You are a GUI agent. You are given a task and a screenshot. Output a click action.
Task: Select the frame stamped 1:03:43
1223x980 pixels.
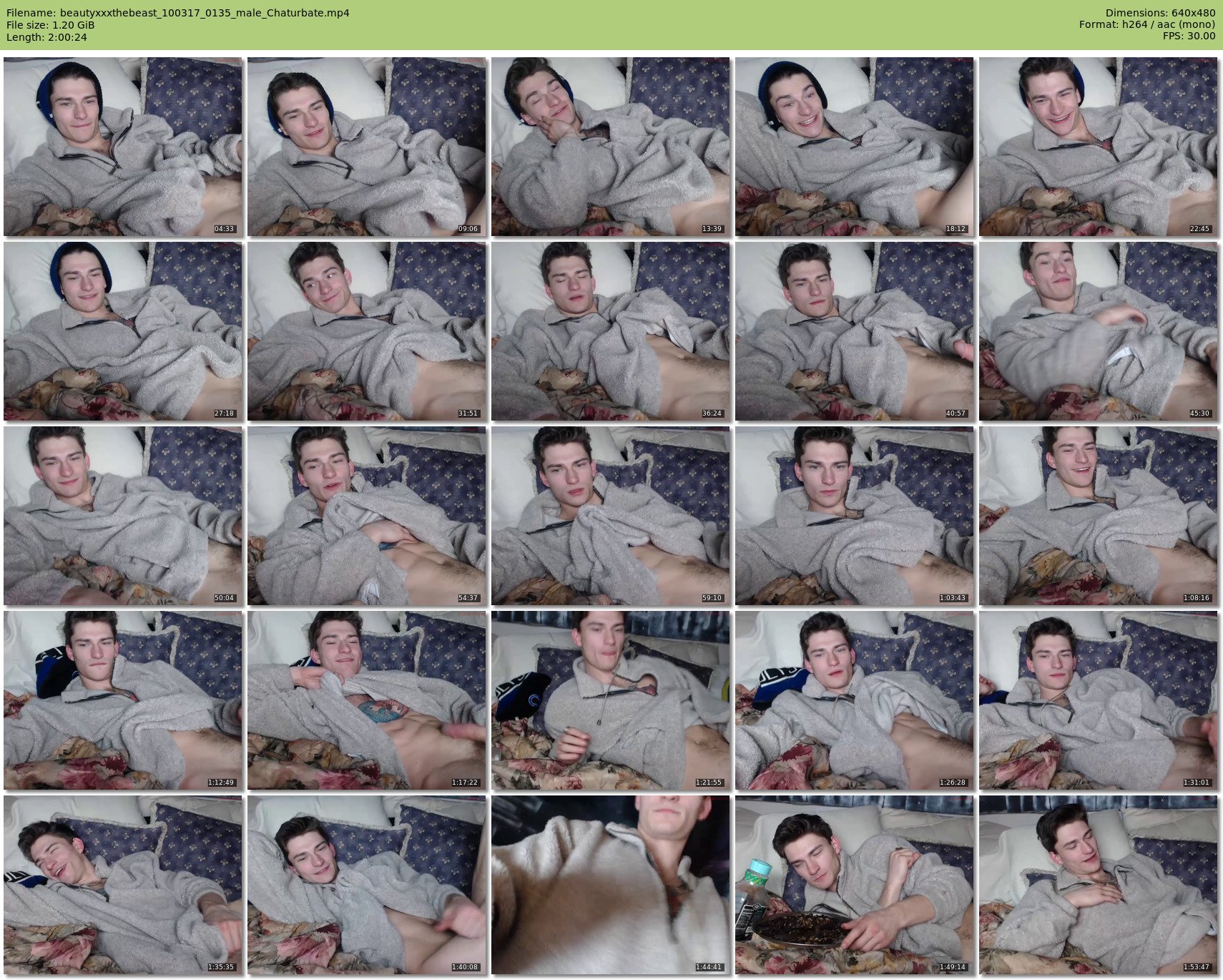click(854, 516)
